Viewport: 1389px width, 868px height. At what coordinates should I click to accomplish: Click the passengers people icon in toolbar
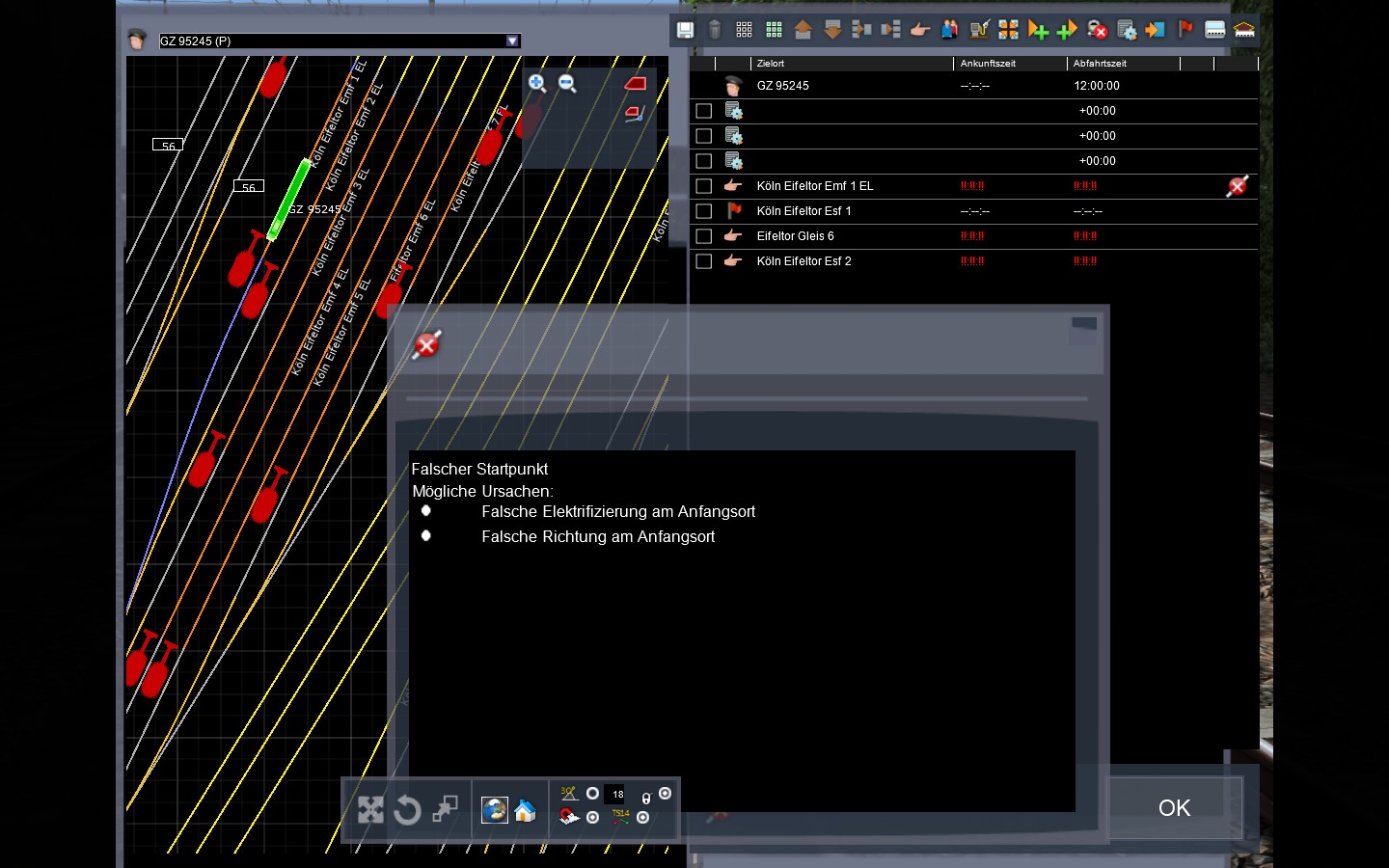pos(950,30)
